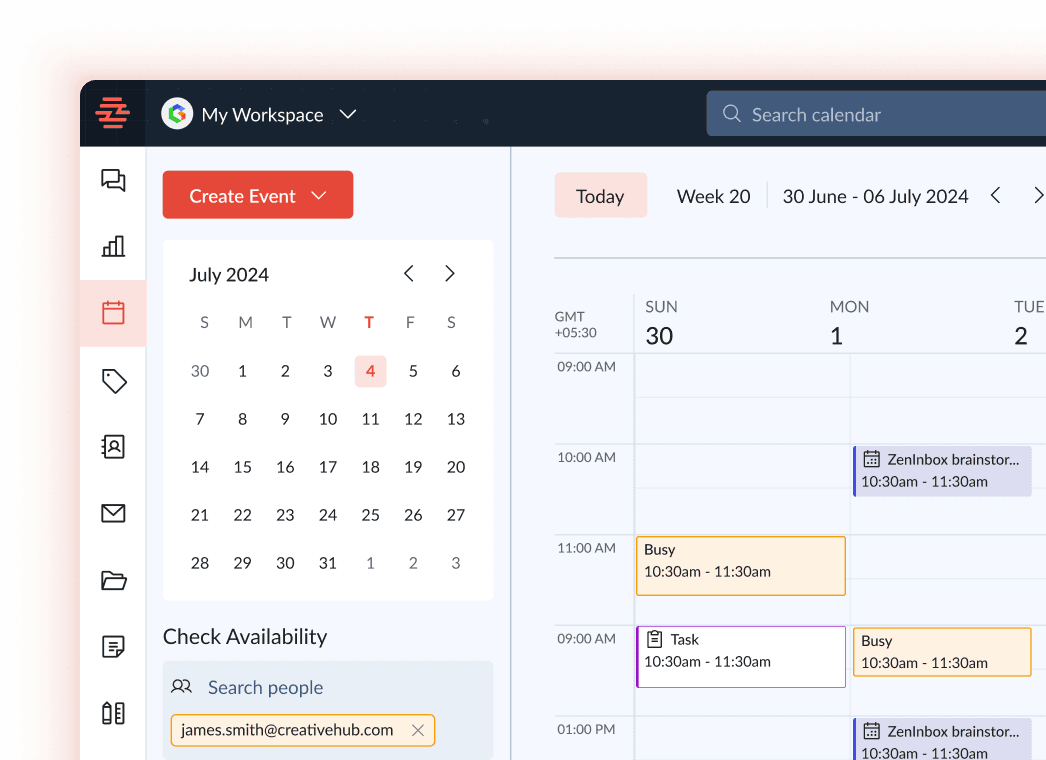Open the books library sidebar icon
Screen dimensions: 1046x760
coord(113,713)
